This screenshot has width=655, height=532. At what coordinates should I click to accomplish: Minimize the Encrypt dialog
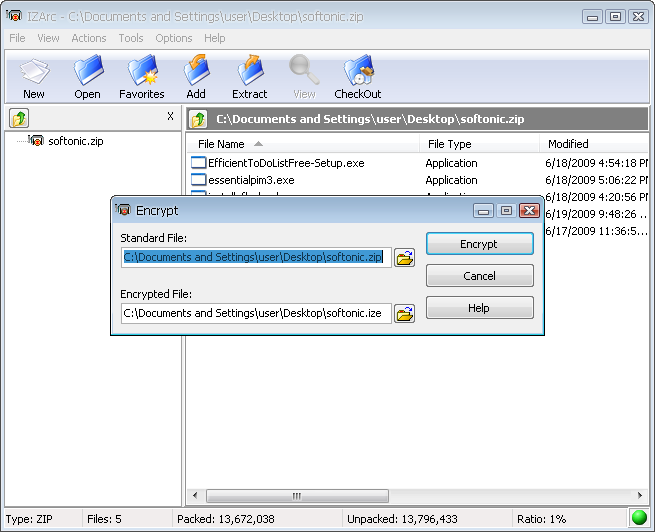coord(483,210)
